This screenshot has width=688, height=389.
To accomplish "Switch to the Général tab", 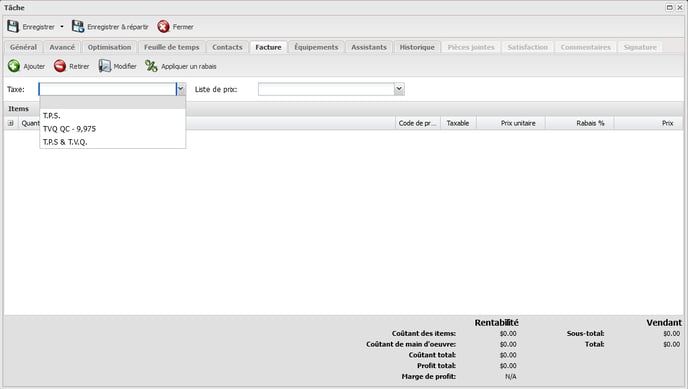I will click(23, 47).
